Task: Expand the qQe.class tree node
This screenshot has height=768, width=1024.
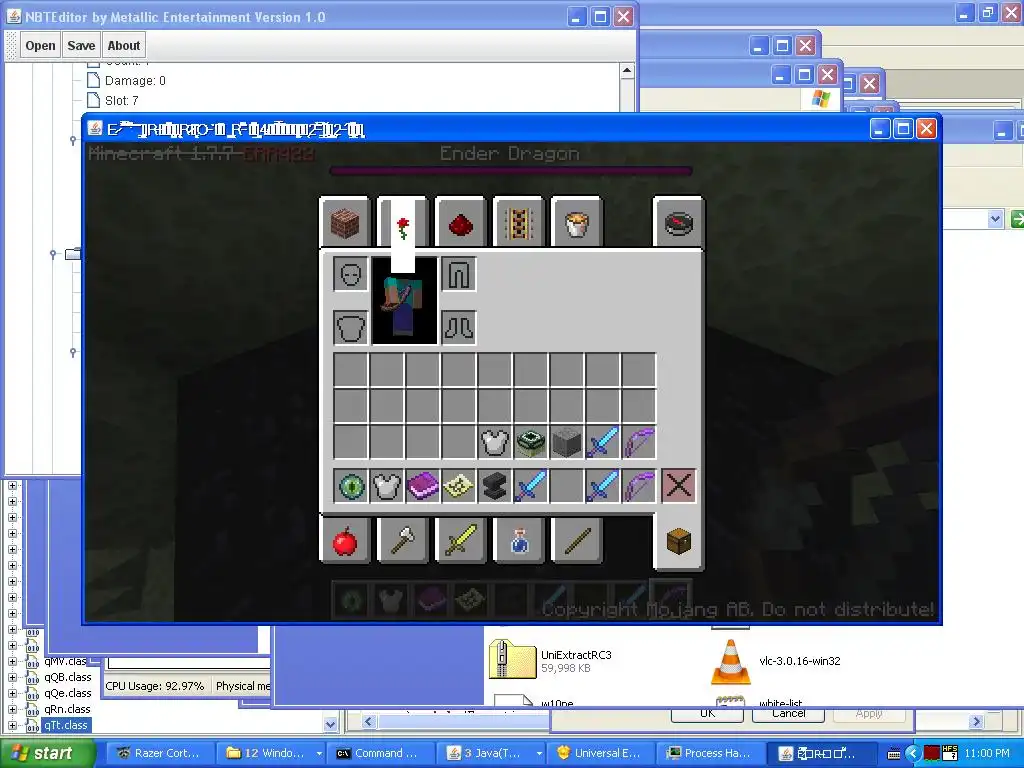Action: tap(12, 693)
